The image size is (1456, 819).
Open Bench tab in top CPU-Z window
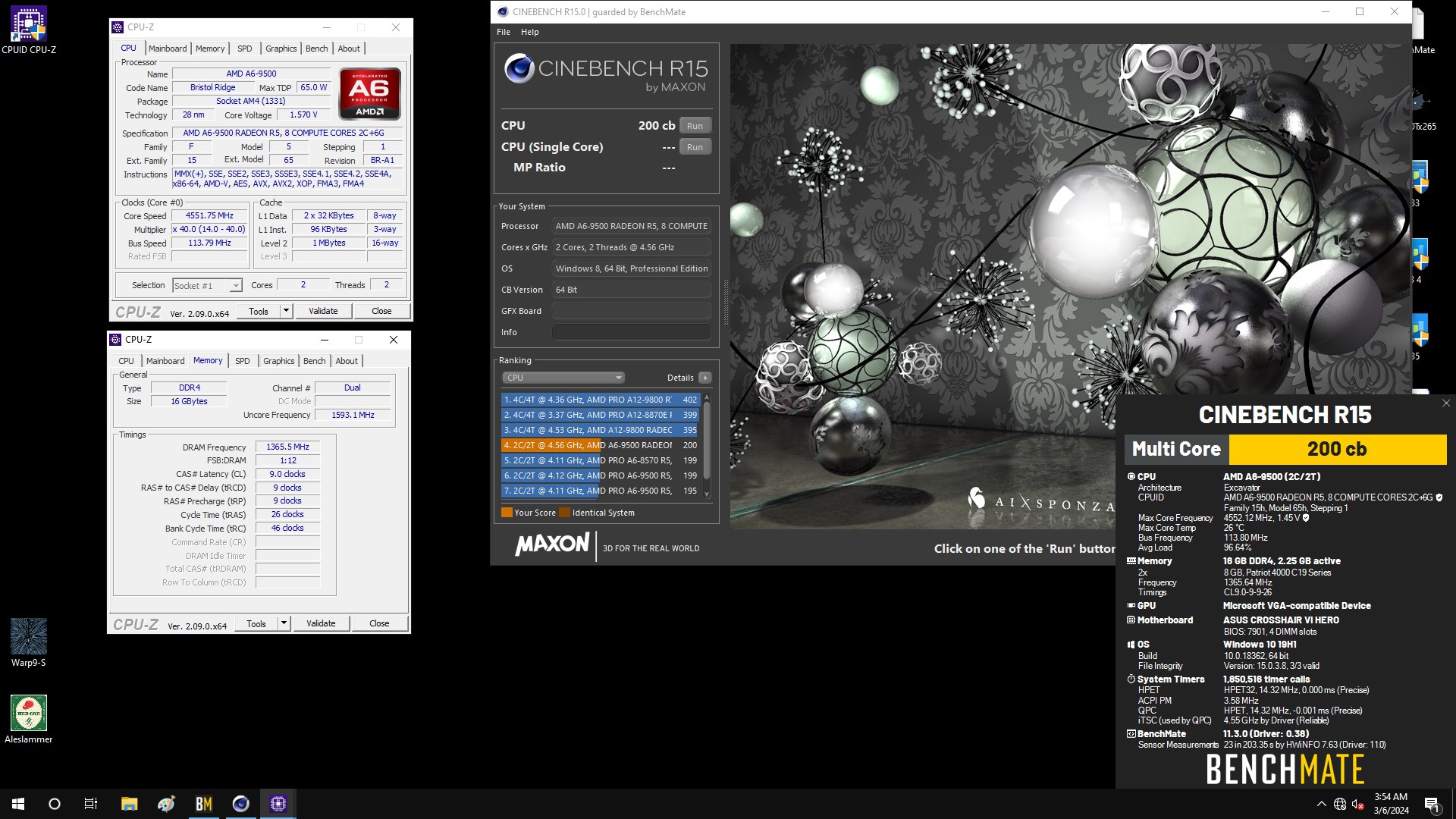click(x=316, y=49)
